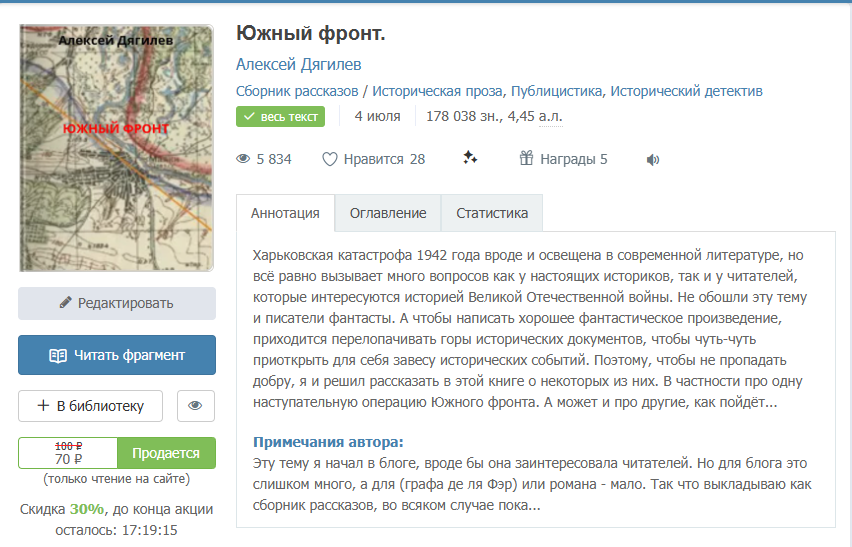Click the 70 ₽ discounted price field

point(68,460)
